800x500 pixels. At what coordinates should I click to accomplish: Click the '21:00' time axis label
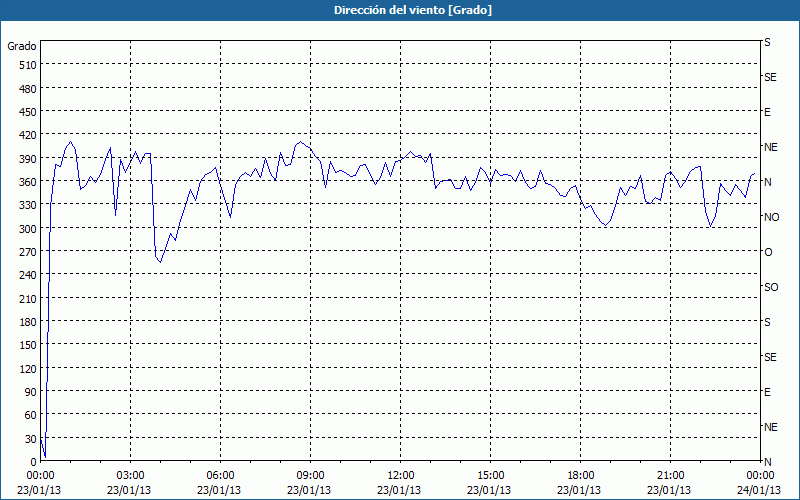pos(670,476)
